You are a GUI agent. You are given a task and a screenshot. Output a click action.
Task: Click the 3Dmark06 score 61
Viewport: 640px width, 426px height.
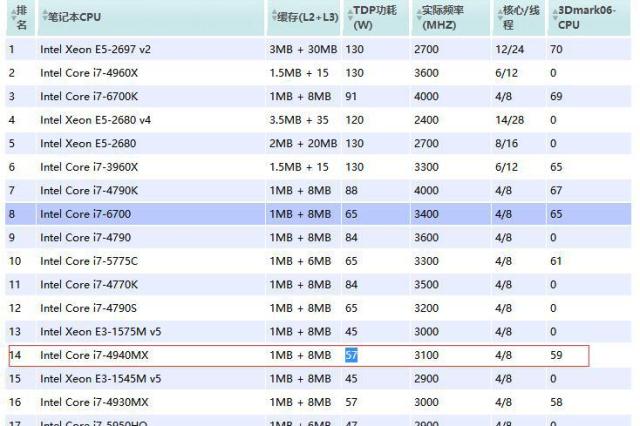556,261
